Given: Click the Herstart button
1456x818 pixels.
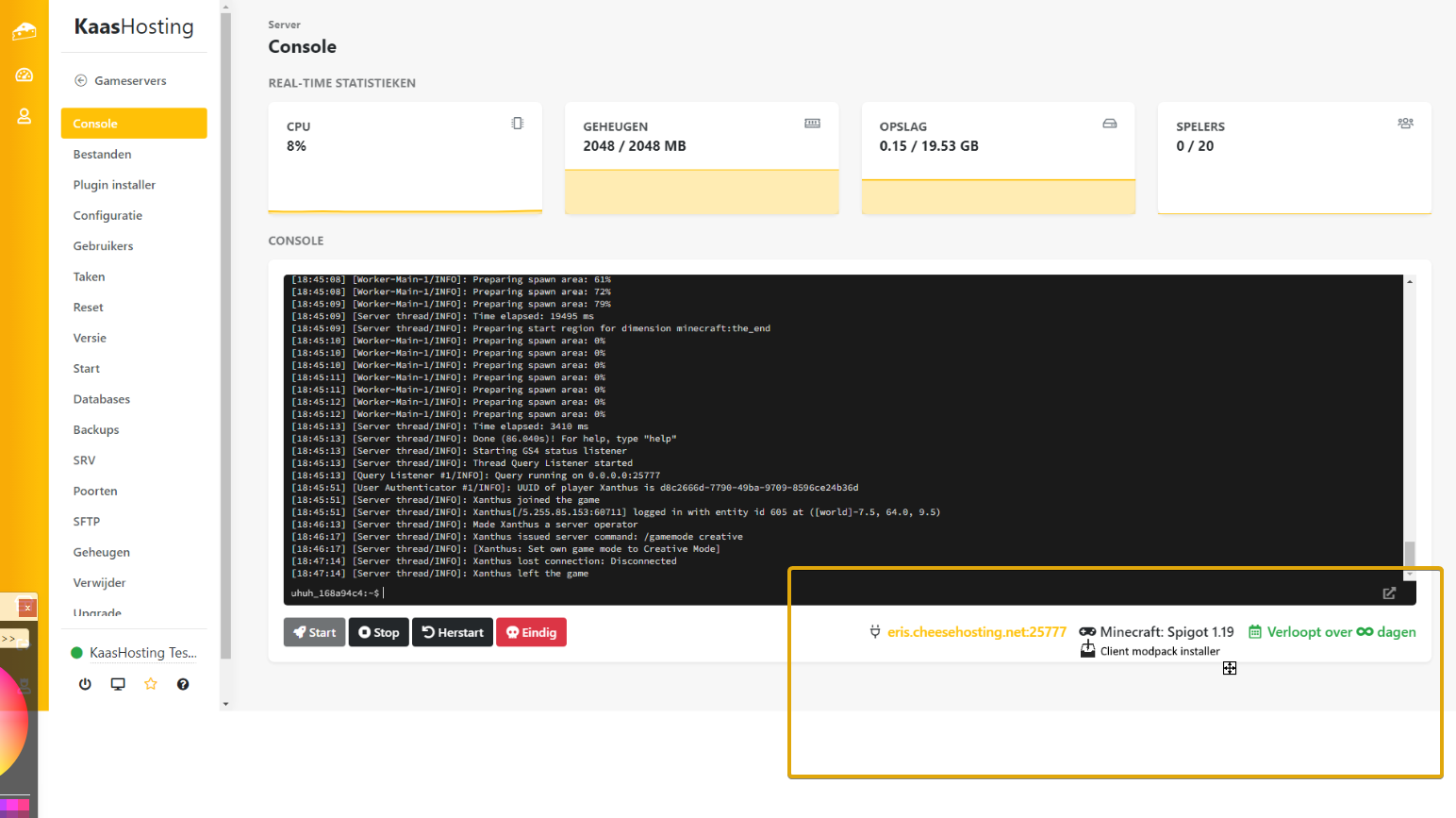Looking at the screenshot, I should click(x=453, y=632).
